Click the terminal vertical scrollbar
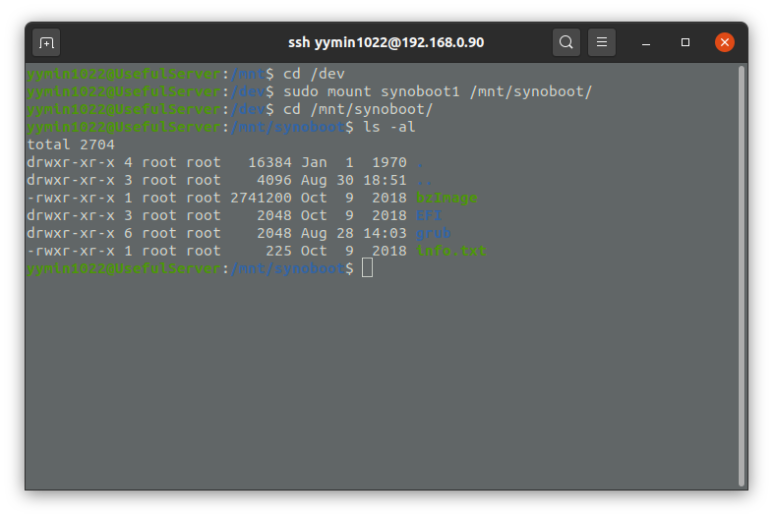Image resolution: width=773 pixels, height=518 pixels. [x=741, y=276]
